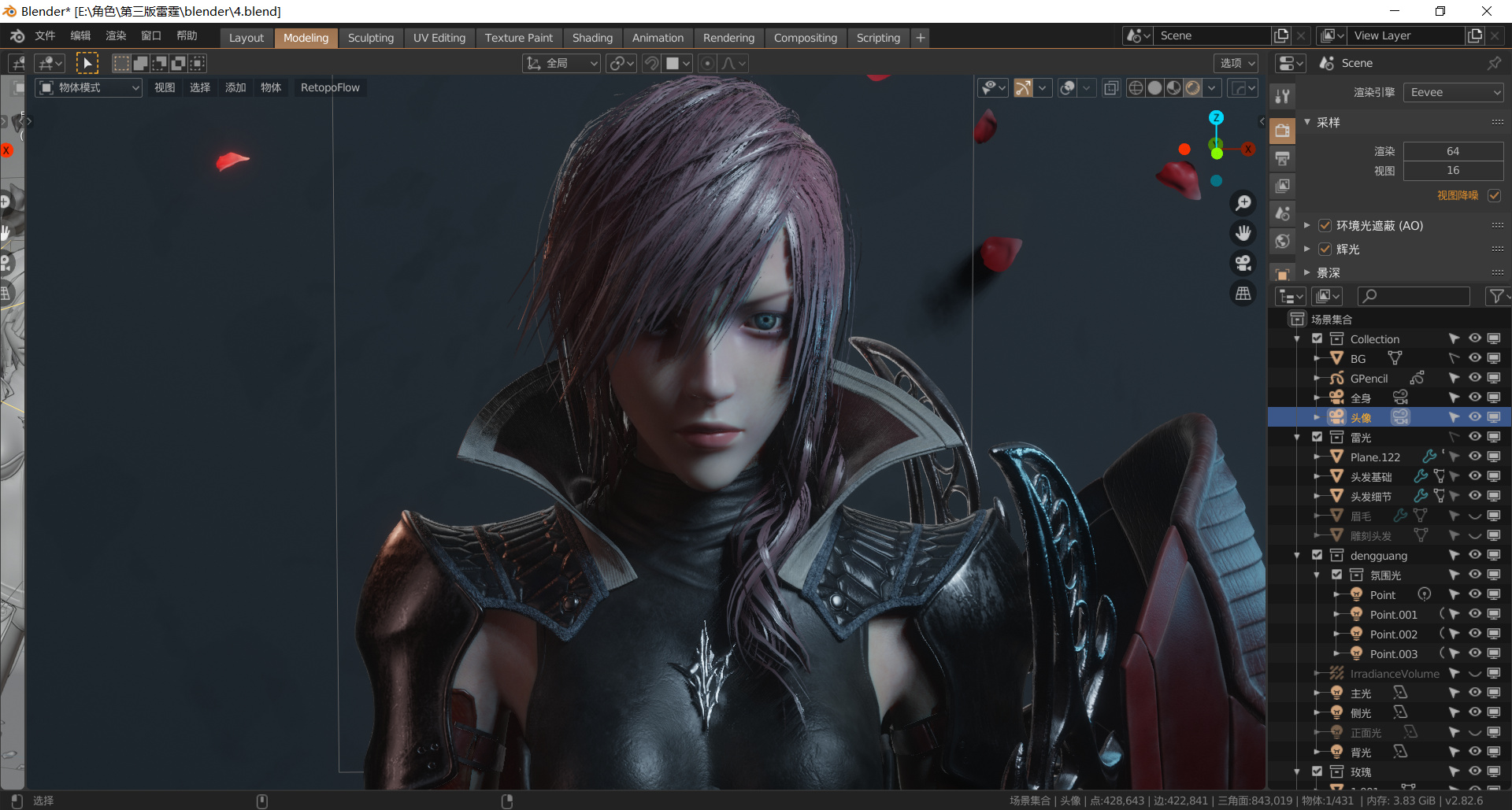The image size is (1512, 810).
Task: Select material preview shading
Action: click(1174, 87)
